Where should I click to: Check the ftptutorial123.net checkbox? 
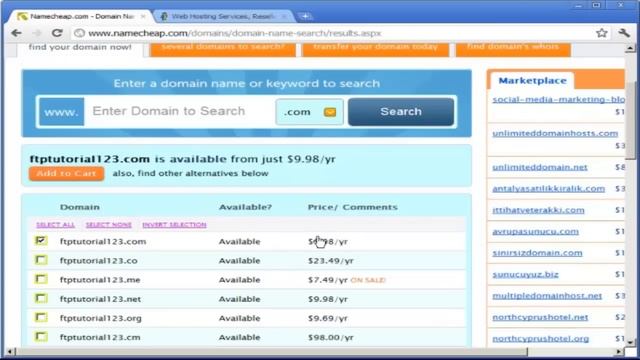pos(41,298)
